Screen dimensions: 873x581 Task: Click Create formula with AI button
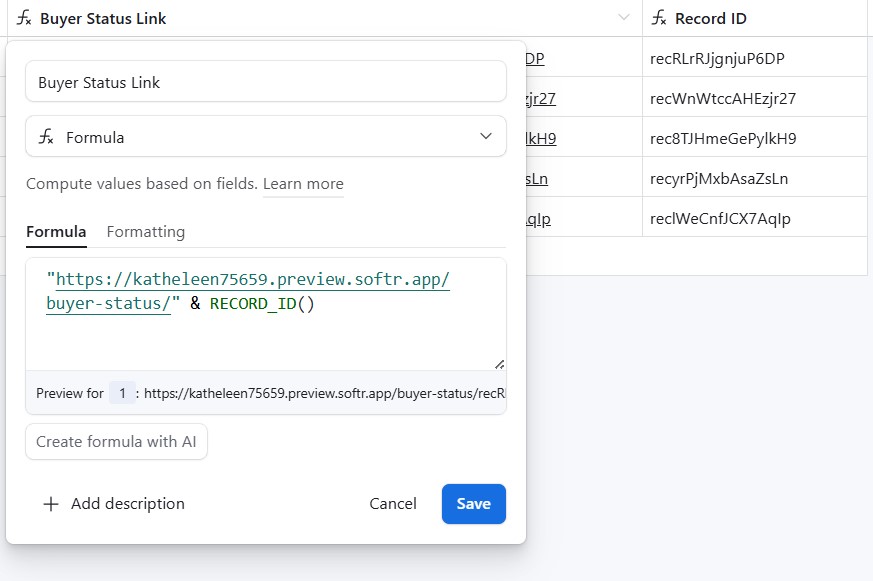[x=116, y=442]
